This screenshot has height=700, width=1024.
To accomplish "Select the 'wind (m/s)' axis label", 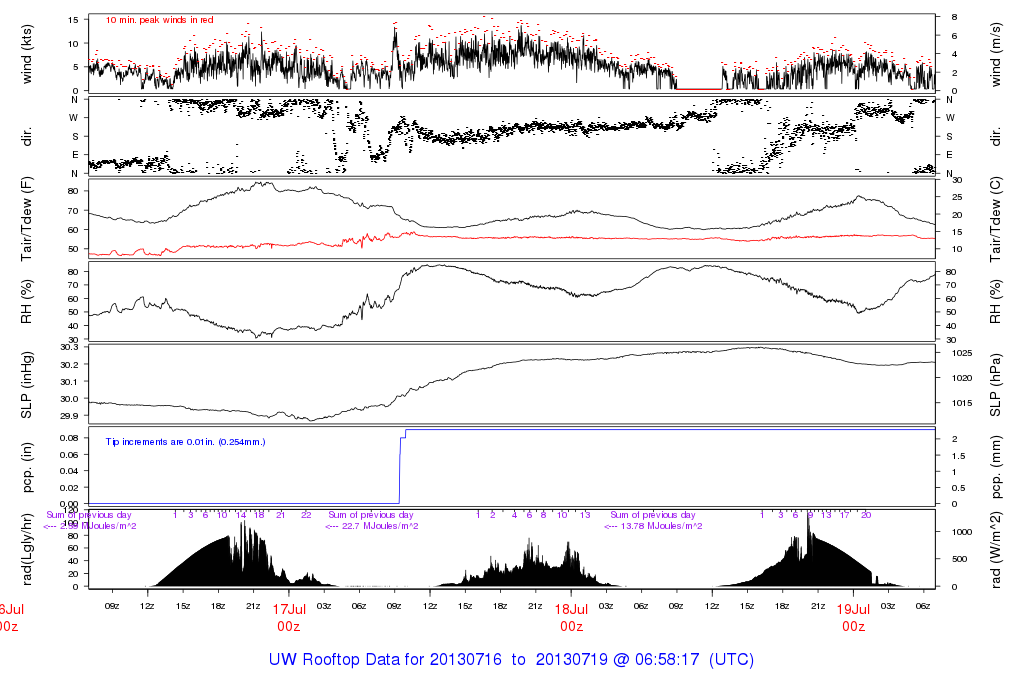I will pos(995,54).
